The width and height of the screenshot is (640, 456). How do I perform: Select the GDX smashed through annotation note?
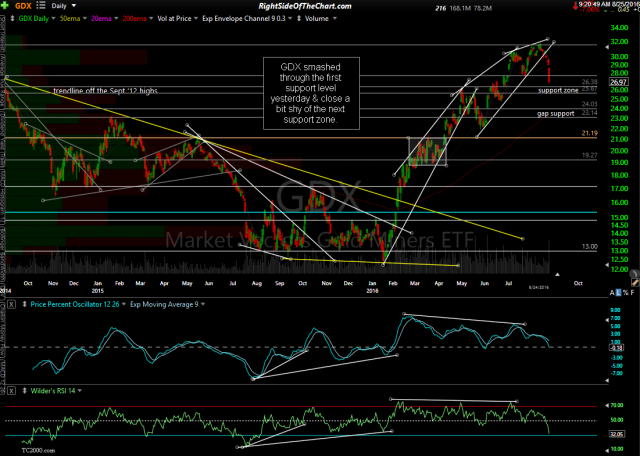tap(311, 93)
